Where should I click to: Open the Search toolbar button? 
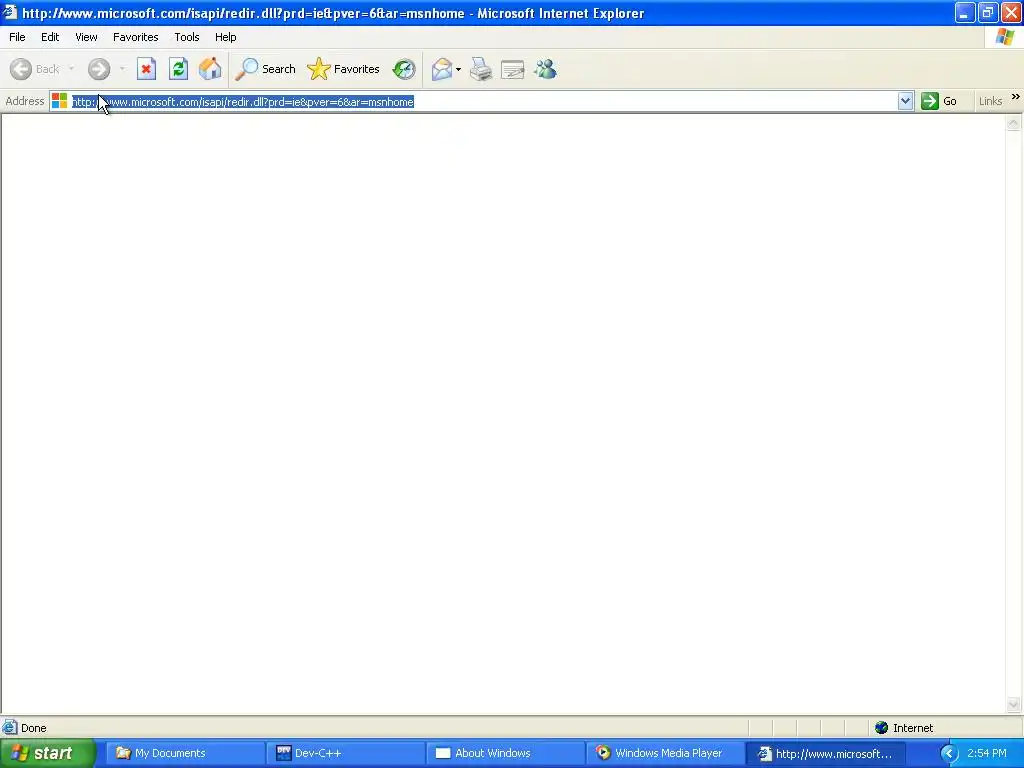coord(266,69)
